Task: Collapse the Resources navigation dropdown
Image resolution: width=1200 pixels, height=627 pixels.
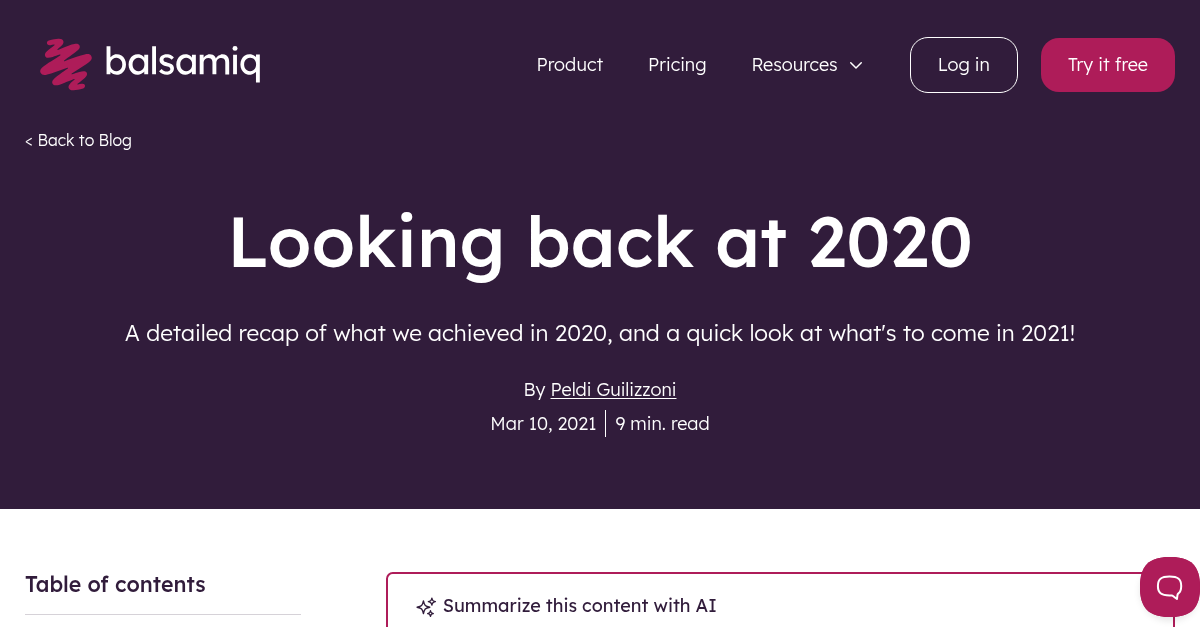Action: (x=855, y=65)
